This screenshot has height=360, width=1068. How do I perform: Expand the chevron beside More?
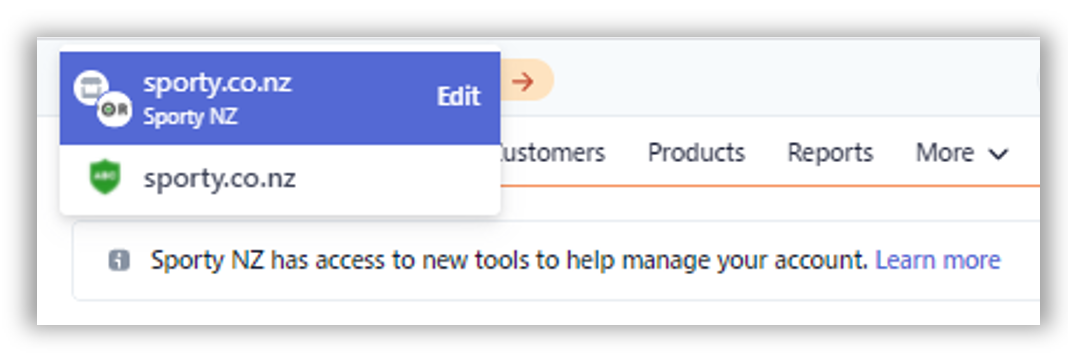[x=998, y=154]
